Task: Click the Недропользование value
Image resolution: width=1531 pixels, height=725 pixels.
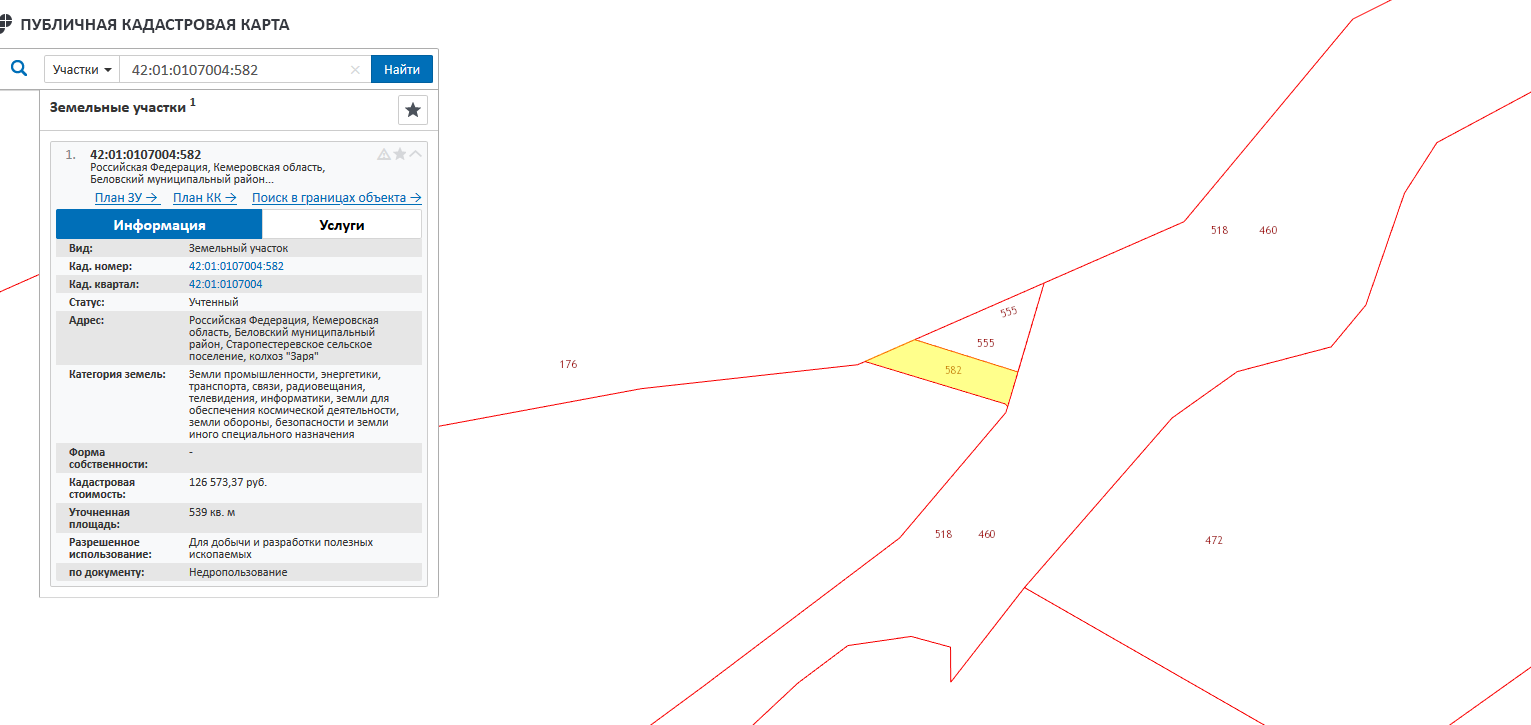Action: point(238,572)
